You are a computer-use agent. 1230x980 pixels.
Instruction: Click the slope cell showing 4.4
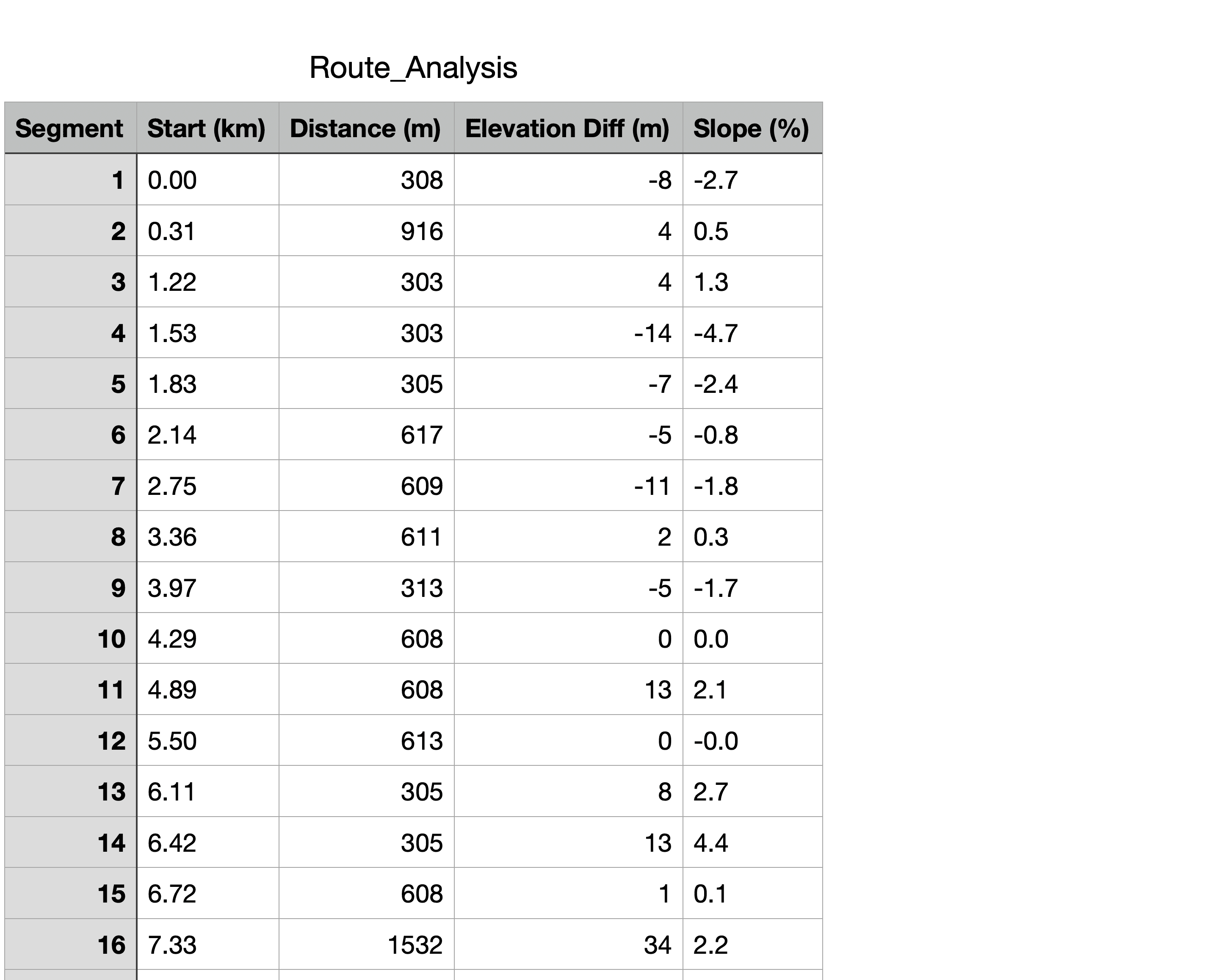[752, 843]
